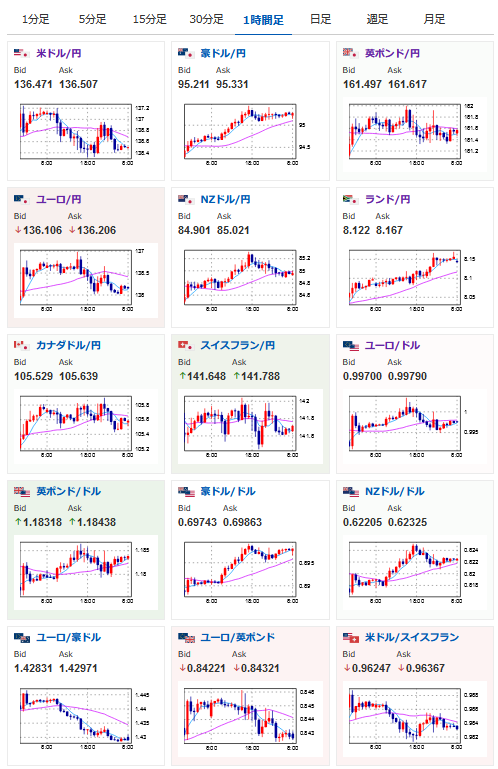Click the EU/Japan flag icon beside ユーロ/円
Image resolution: width=498 pixels, height=769 pixels.
[21, 199]
